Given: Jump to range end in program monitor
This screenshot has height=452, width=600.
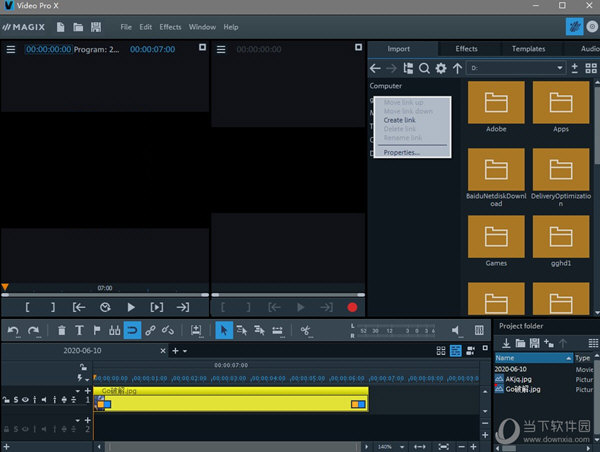Looking at the screenshot, I should (183, 307).
